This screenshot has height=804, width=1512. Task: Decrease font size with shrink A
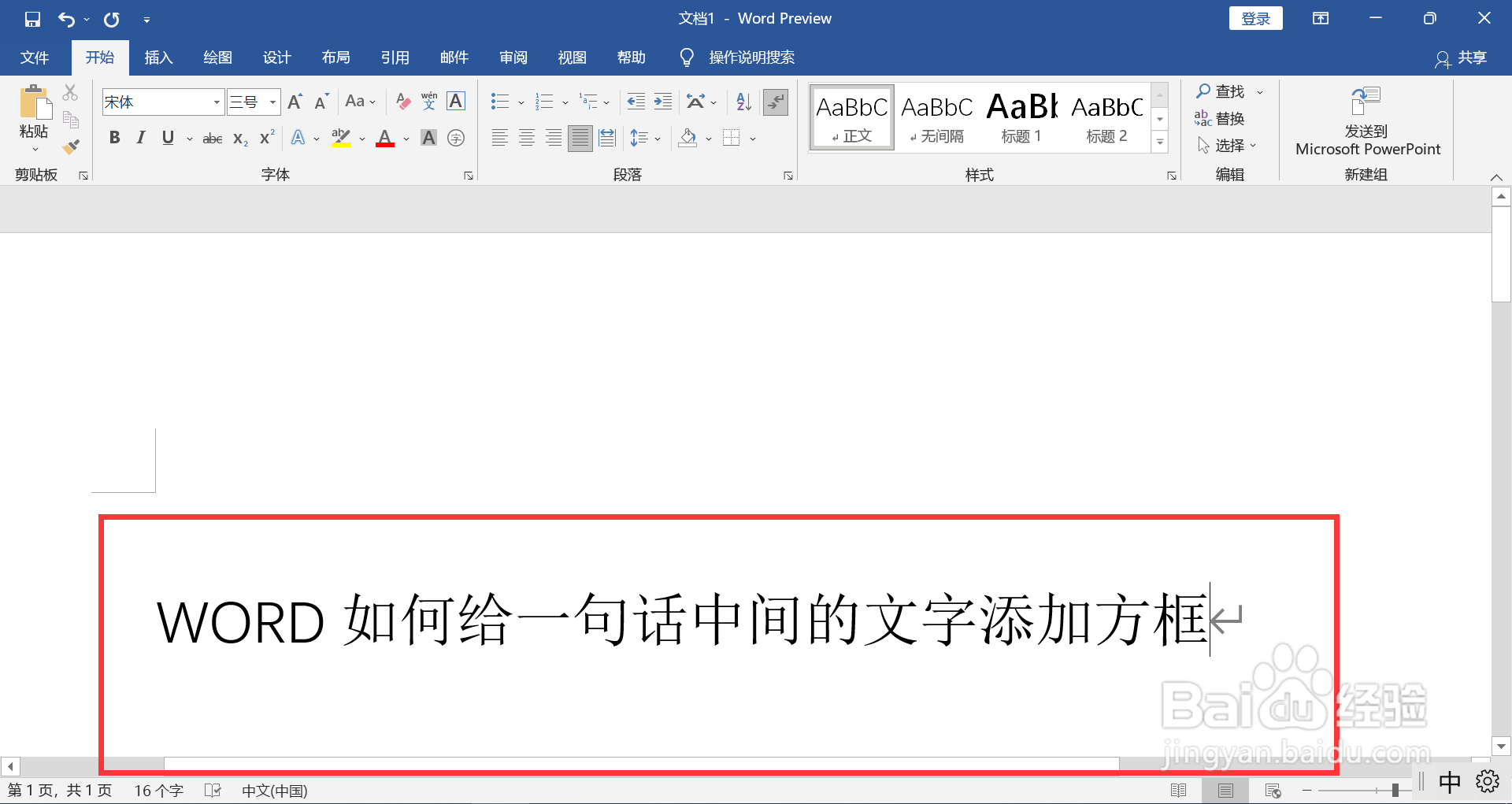point(321,102)
